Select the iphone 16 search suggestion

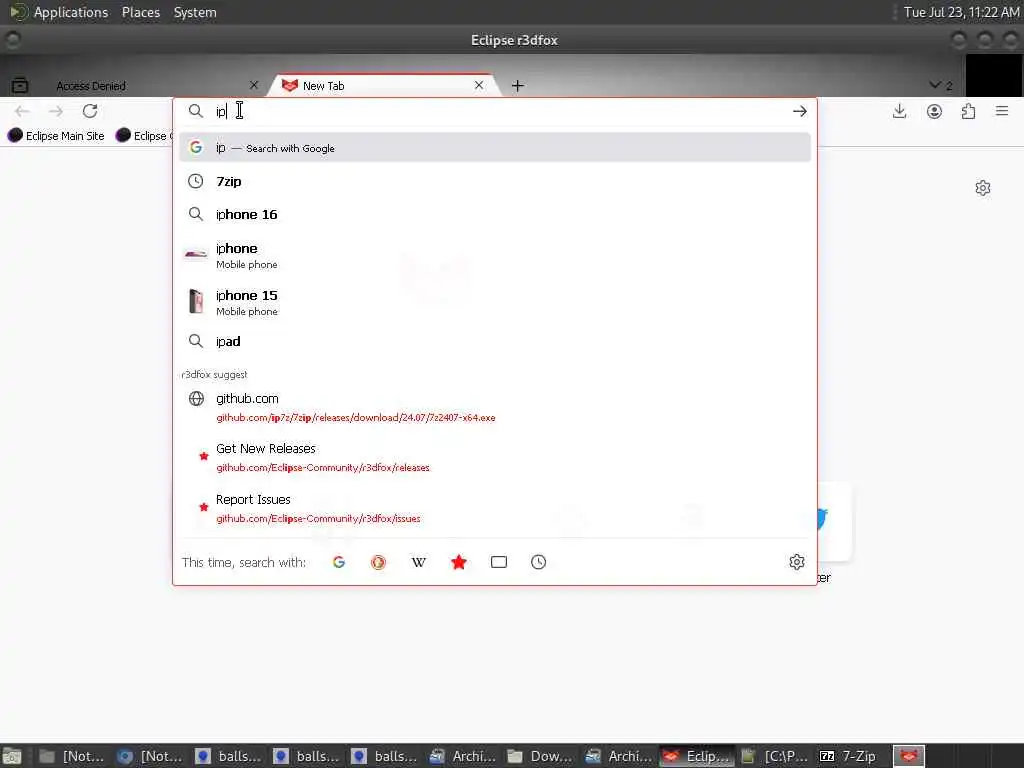(495, 214)
